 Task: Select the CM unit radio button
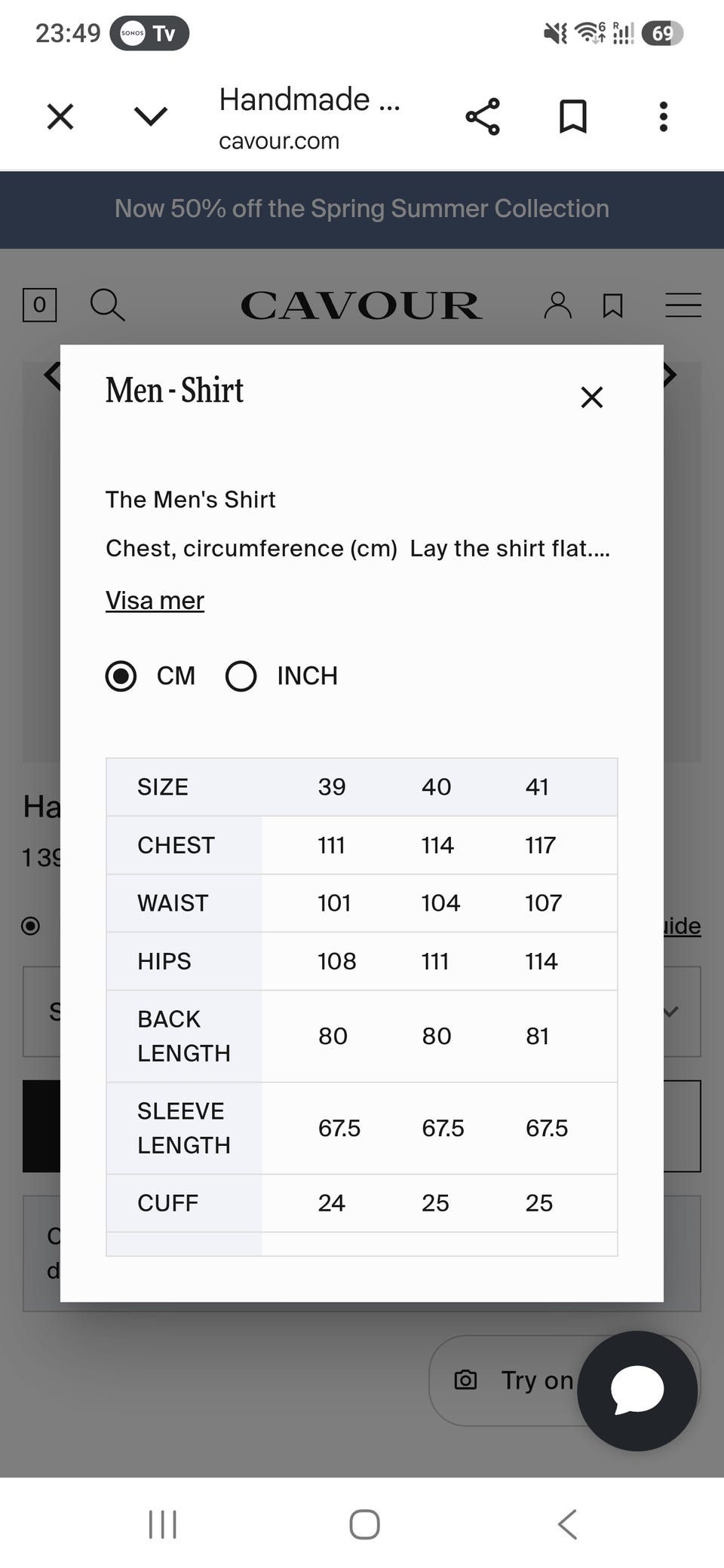121,675
